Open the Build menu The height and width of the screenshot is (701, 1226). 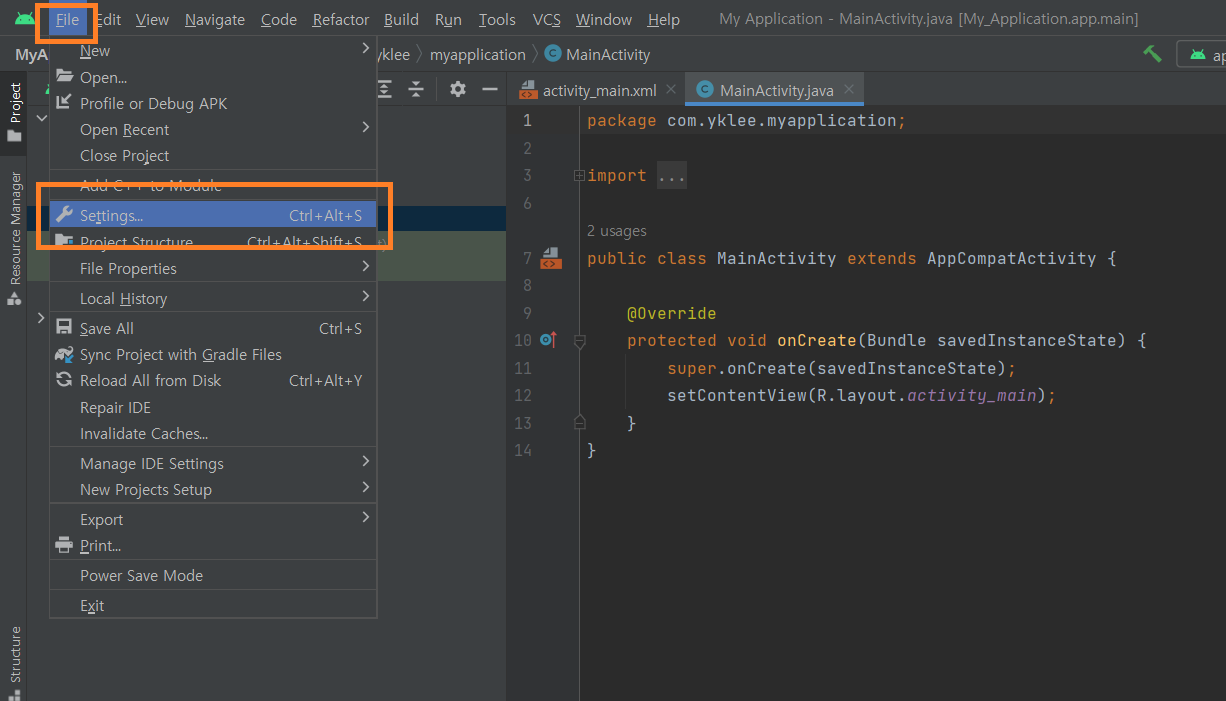pyautogui.click(x=402, y=20)
